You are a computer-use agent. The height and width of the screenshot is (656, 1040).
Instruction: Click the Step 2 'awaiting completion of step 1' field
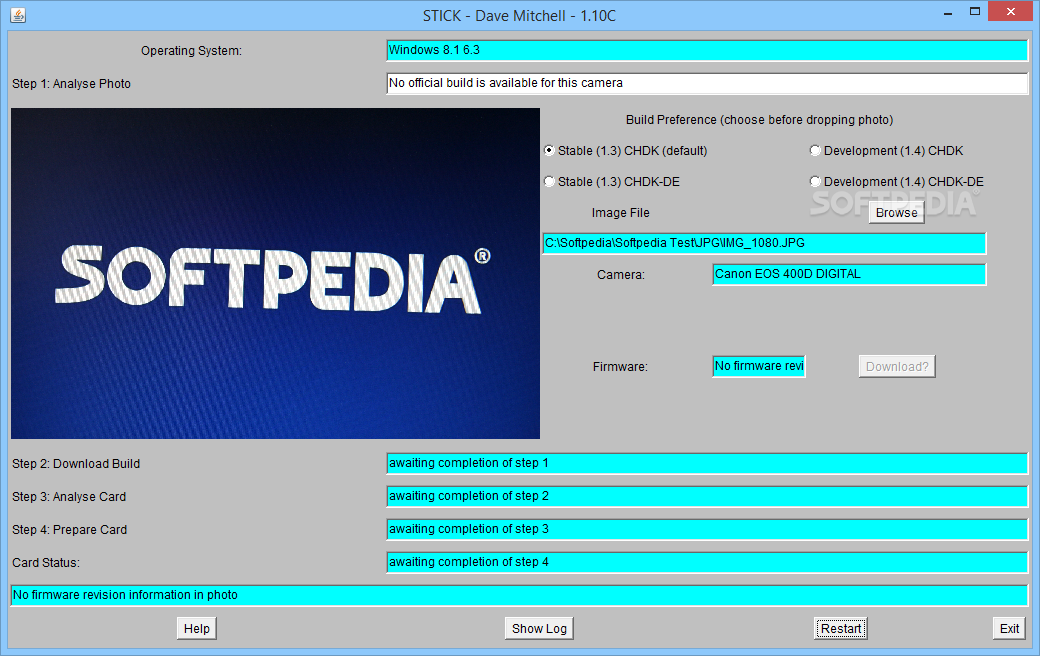[x=707, y=464]
